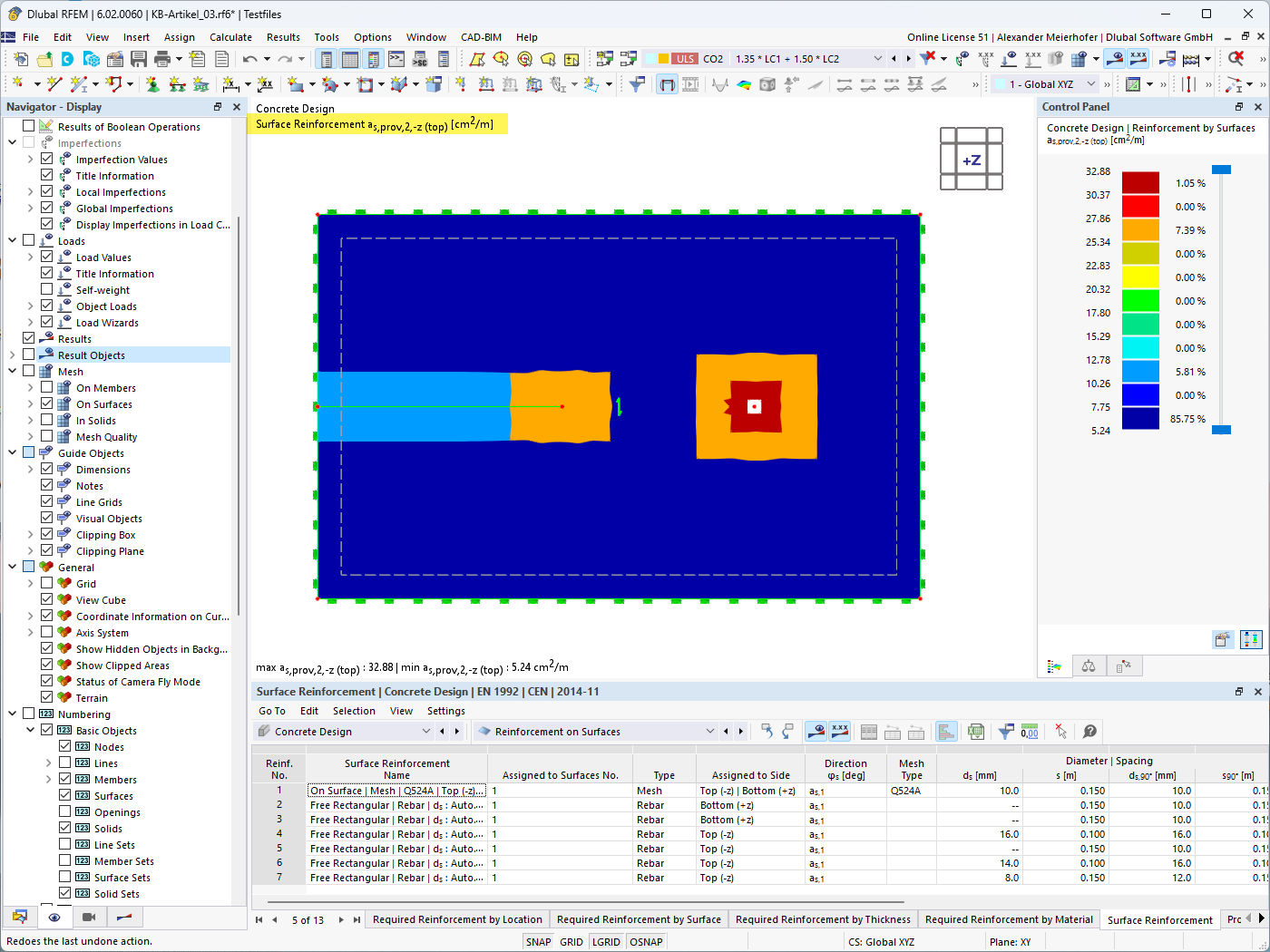Toggle the Terrain checkbox
Screen dimensions: 1270x952
[47, 698]
